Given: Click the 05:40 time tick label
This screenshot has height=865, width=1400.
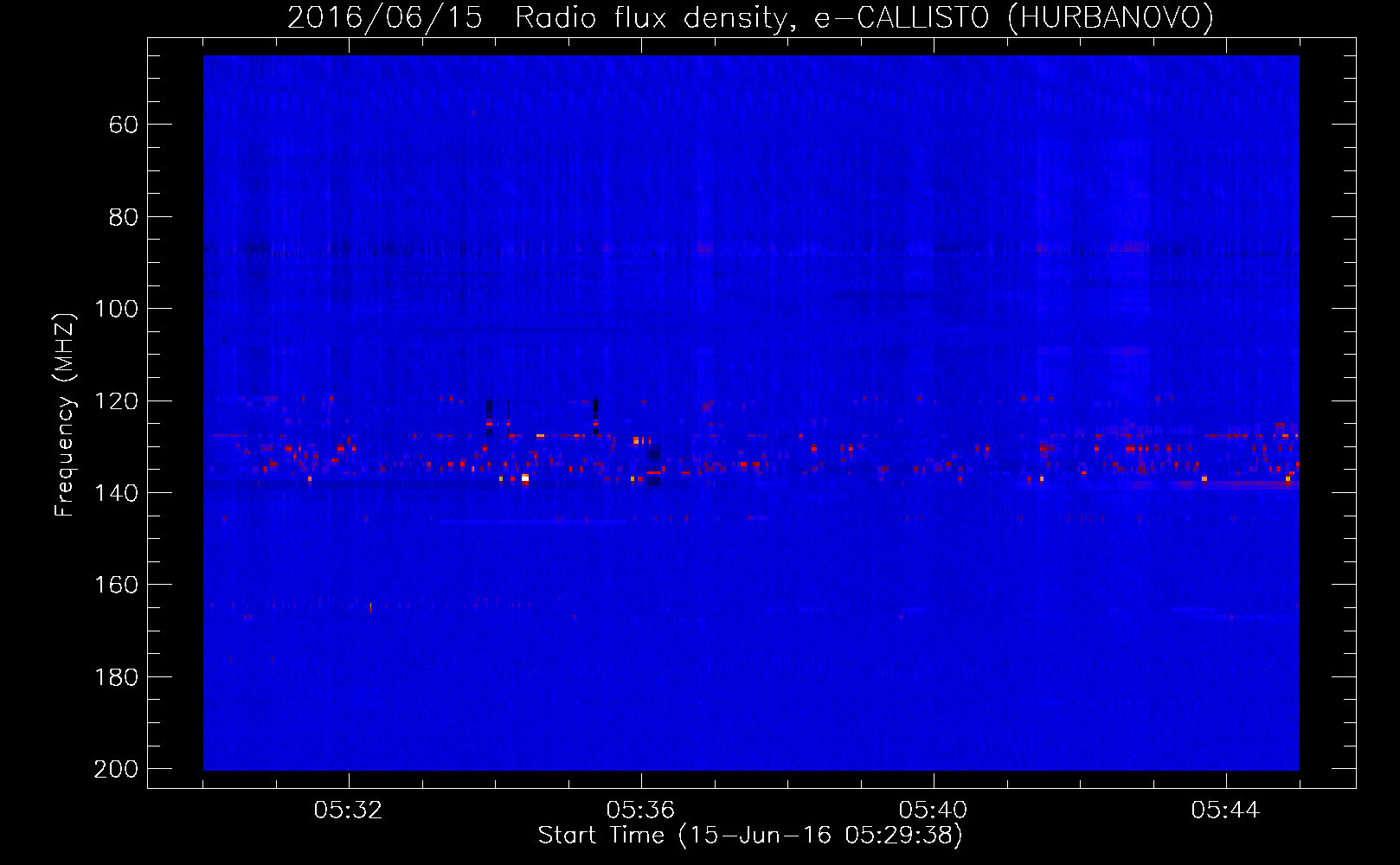Looking at the screenshot, I should [933, 811].
